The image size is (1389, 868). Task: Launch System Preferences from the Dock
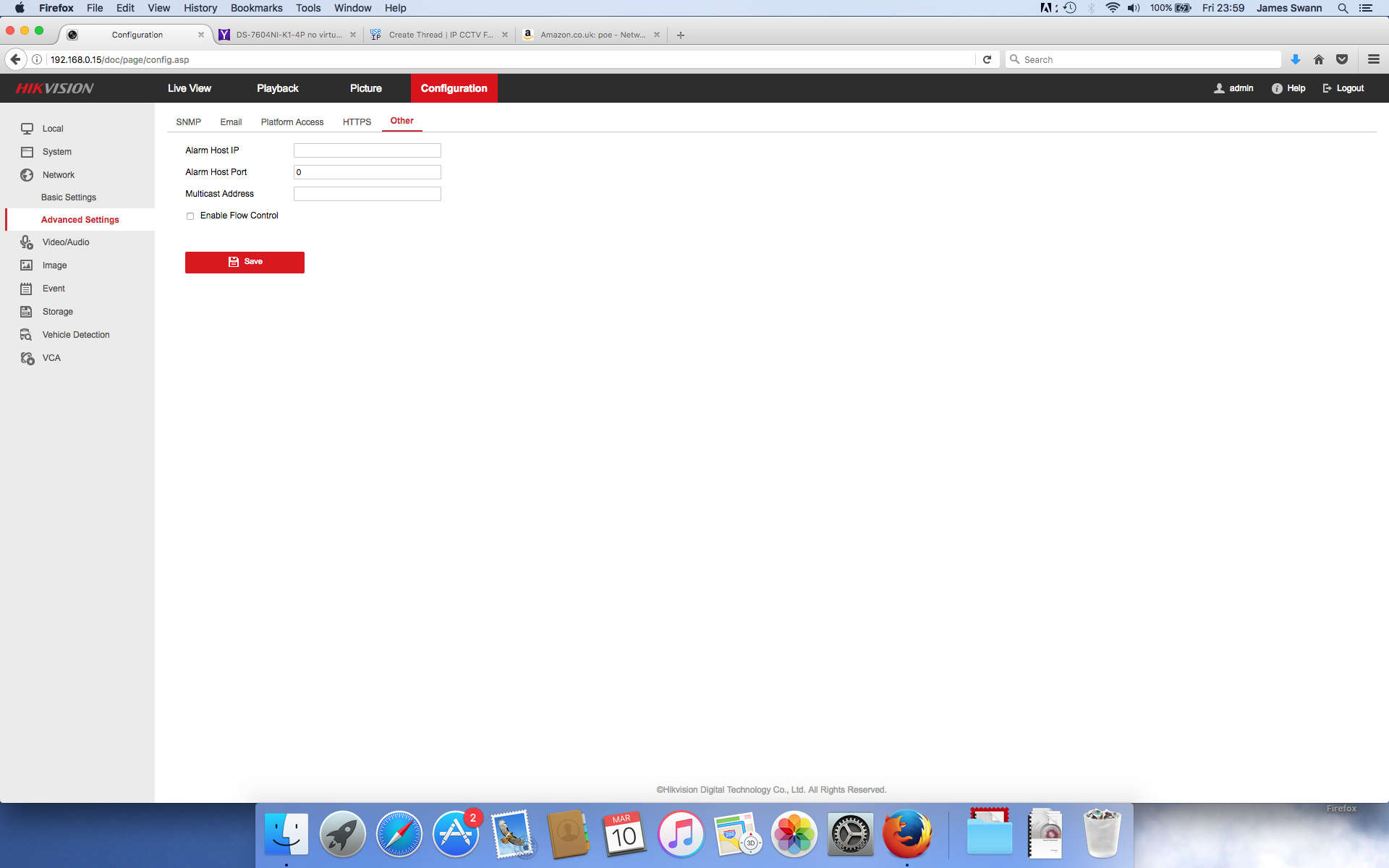(850, 833)
